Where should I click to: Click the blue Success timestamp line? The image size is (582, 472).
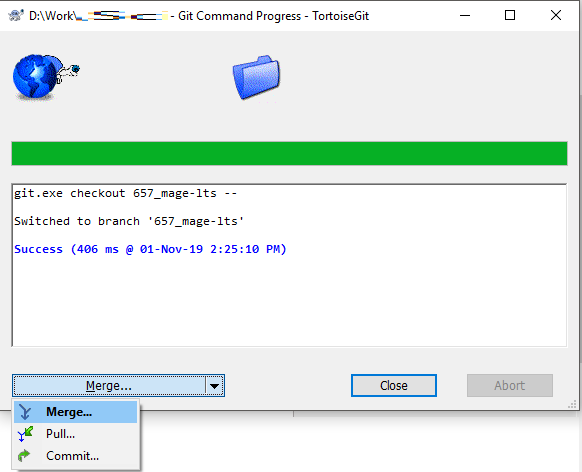tap(150, 249)
